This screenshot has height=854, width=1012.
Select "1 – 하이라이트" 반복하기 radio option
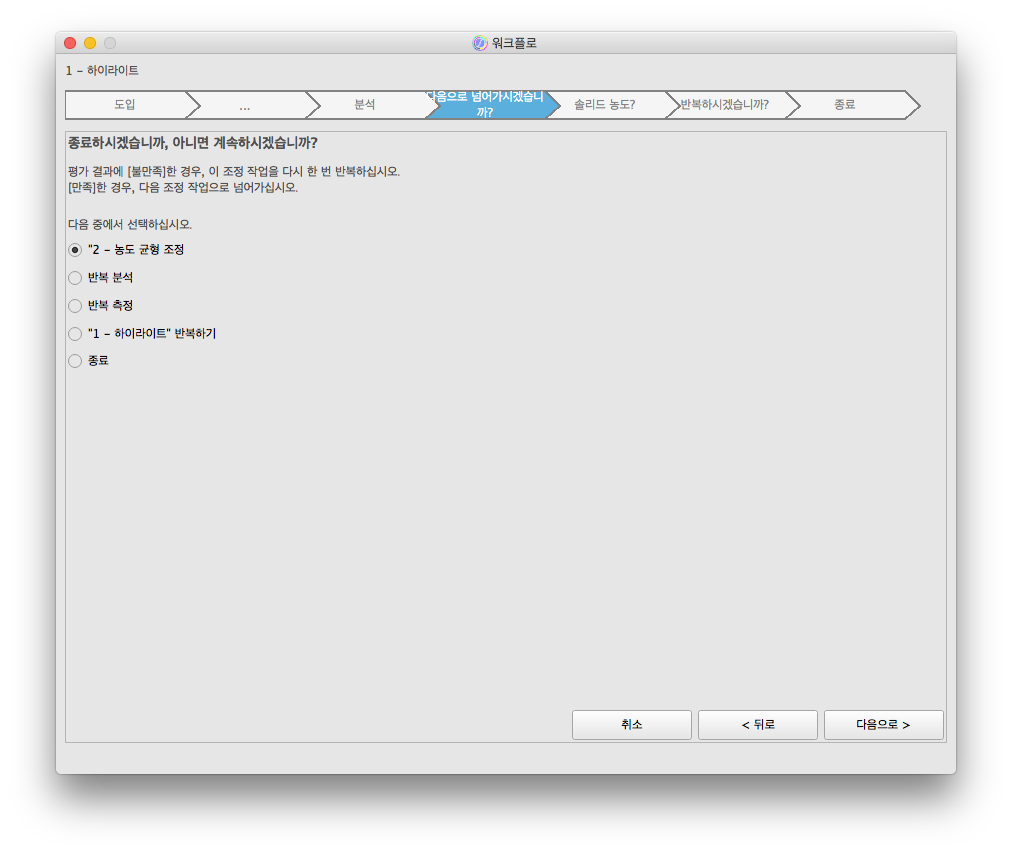tap(75, 334)
